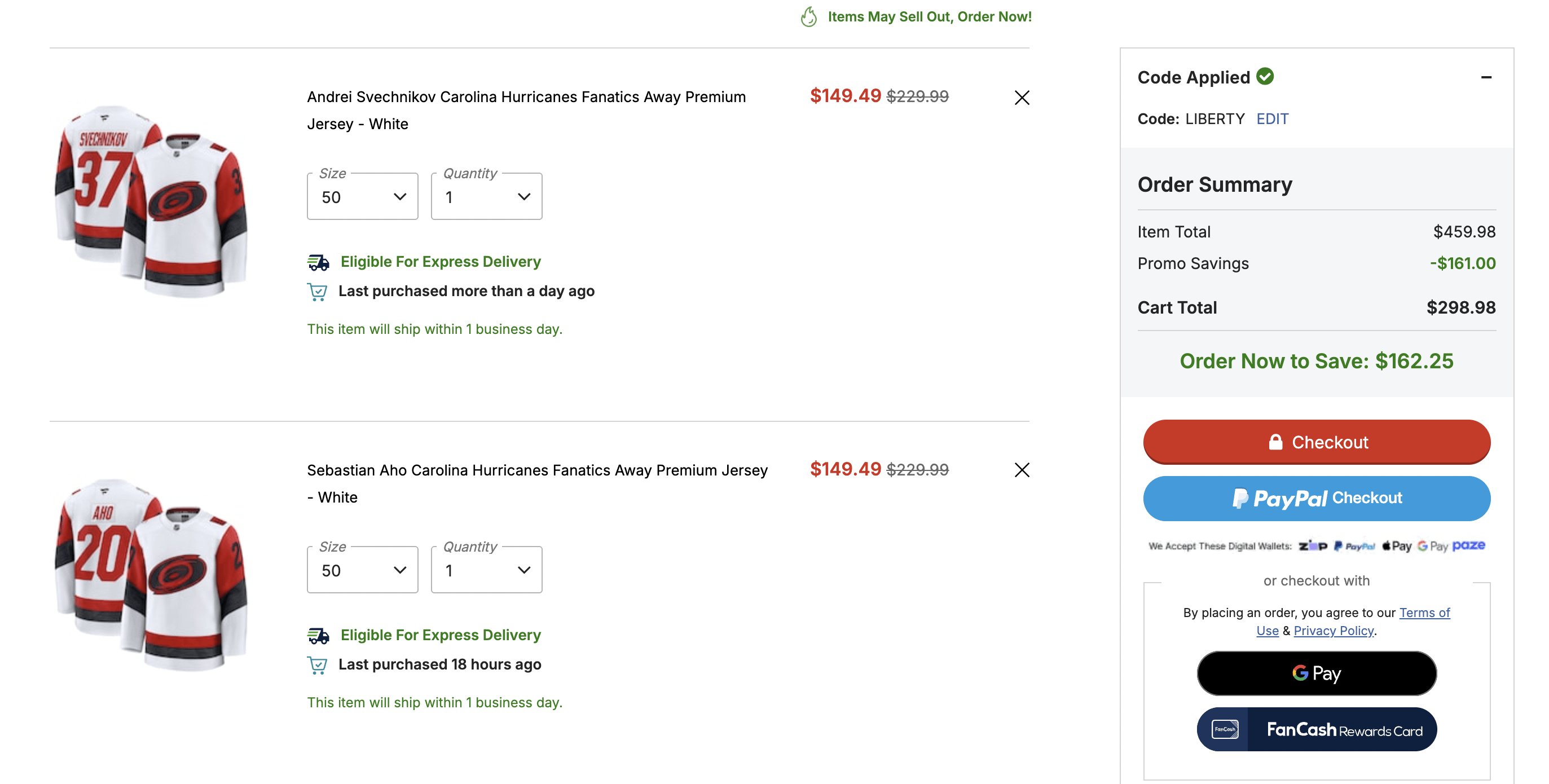Open the Svechnikov jersey product thumbnail

pos(152,201)
